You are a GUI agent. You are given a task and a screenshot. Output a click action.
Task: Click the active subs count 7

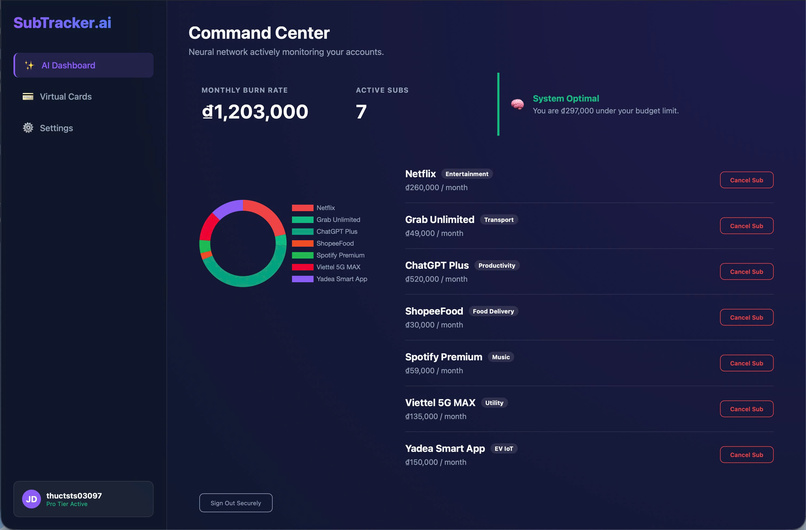pyautogui.click(x=361, y=112)
